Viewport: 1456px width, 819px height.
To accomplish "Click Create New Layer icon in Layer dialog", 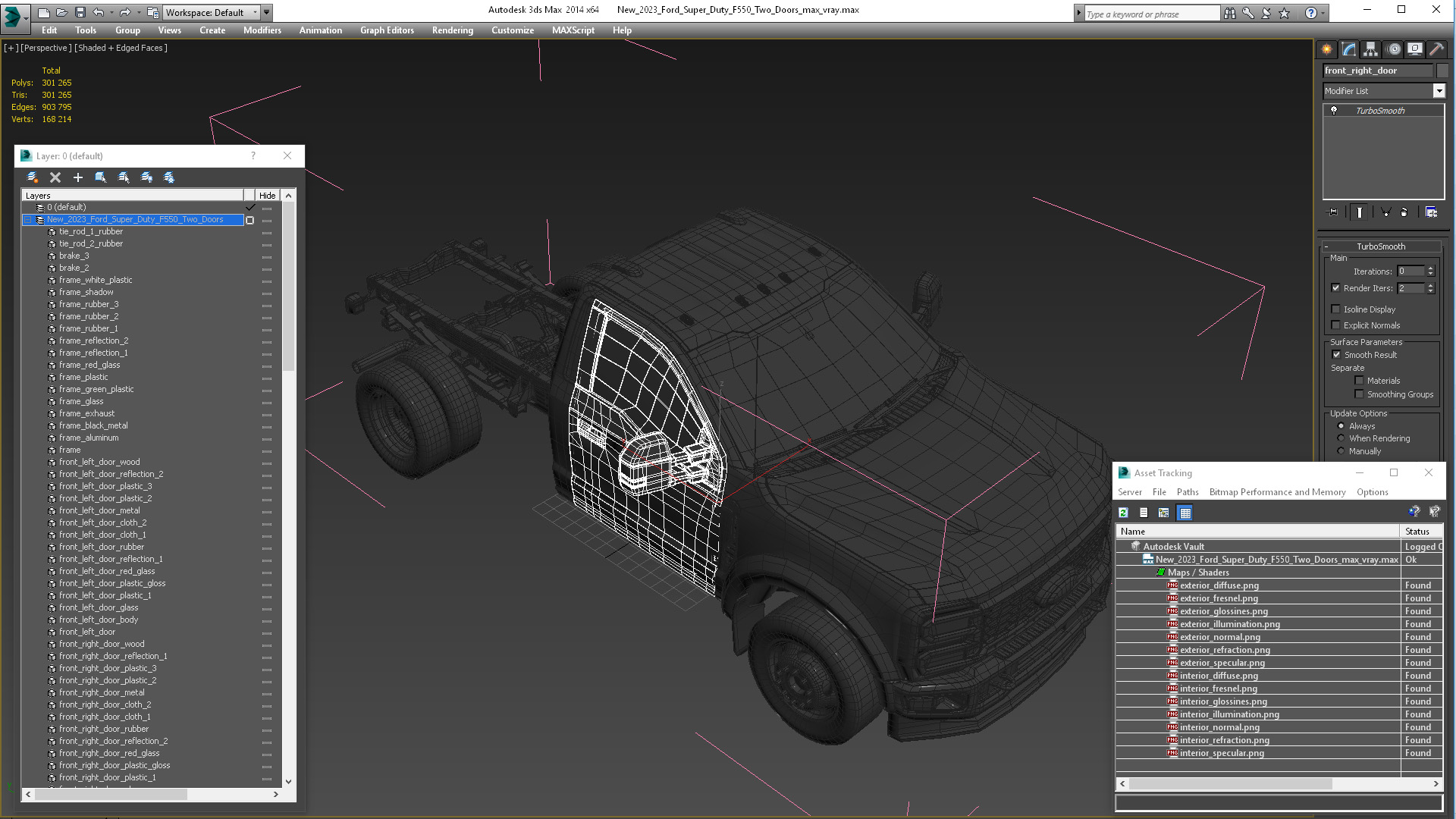I will pyautogui.click(x=33, y=177).
